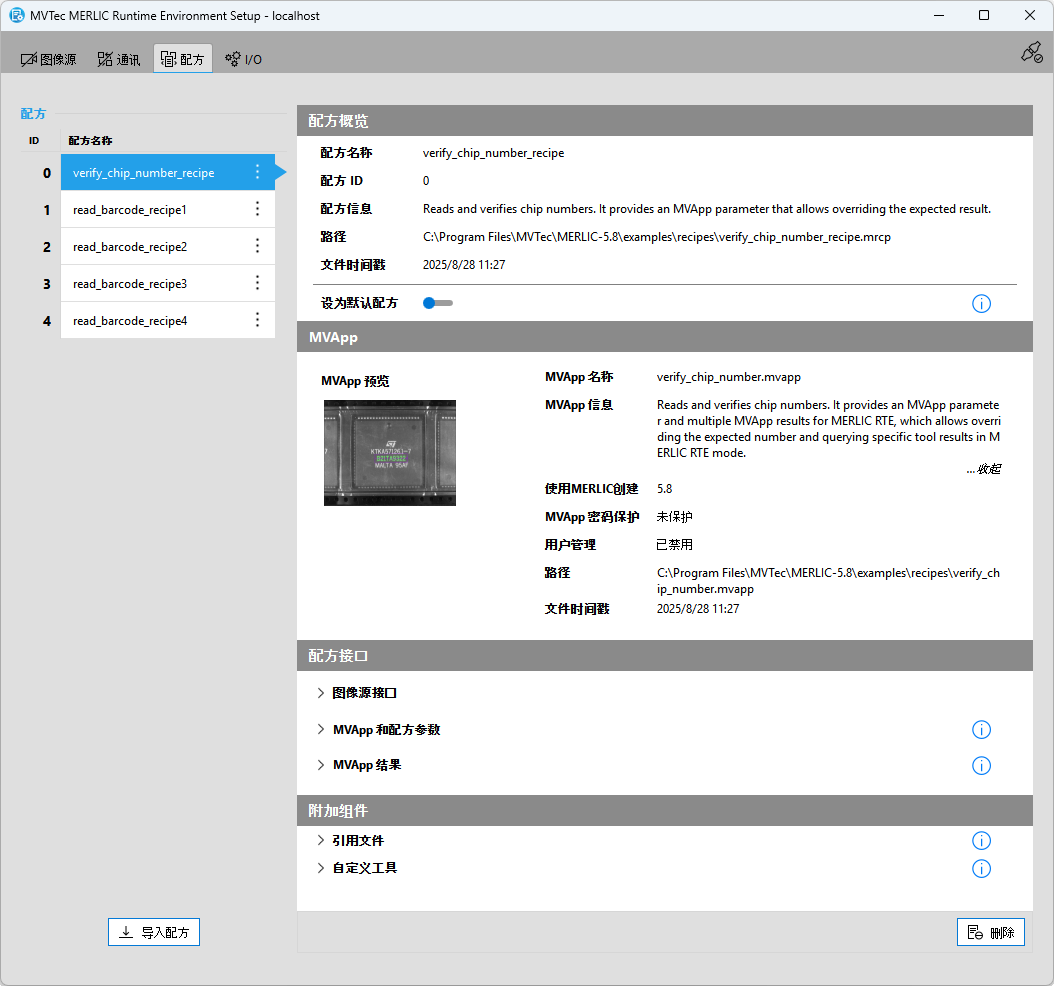Click the info icon for MVApp 和配方参数
This screenshot has width=1054, height=986.
[x=981, y=730]
